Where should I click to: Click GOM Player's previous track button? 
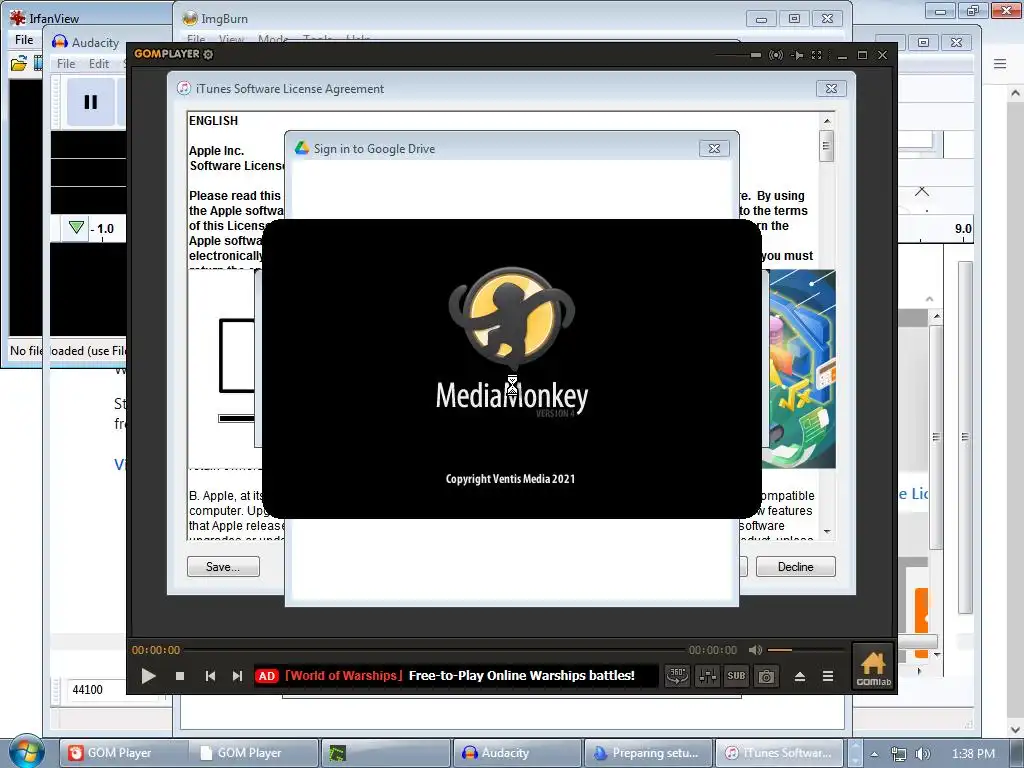click(x=210, y=676)
